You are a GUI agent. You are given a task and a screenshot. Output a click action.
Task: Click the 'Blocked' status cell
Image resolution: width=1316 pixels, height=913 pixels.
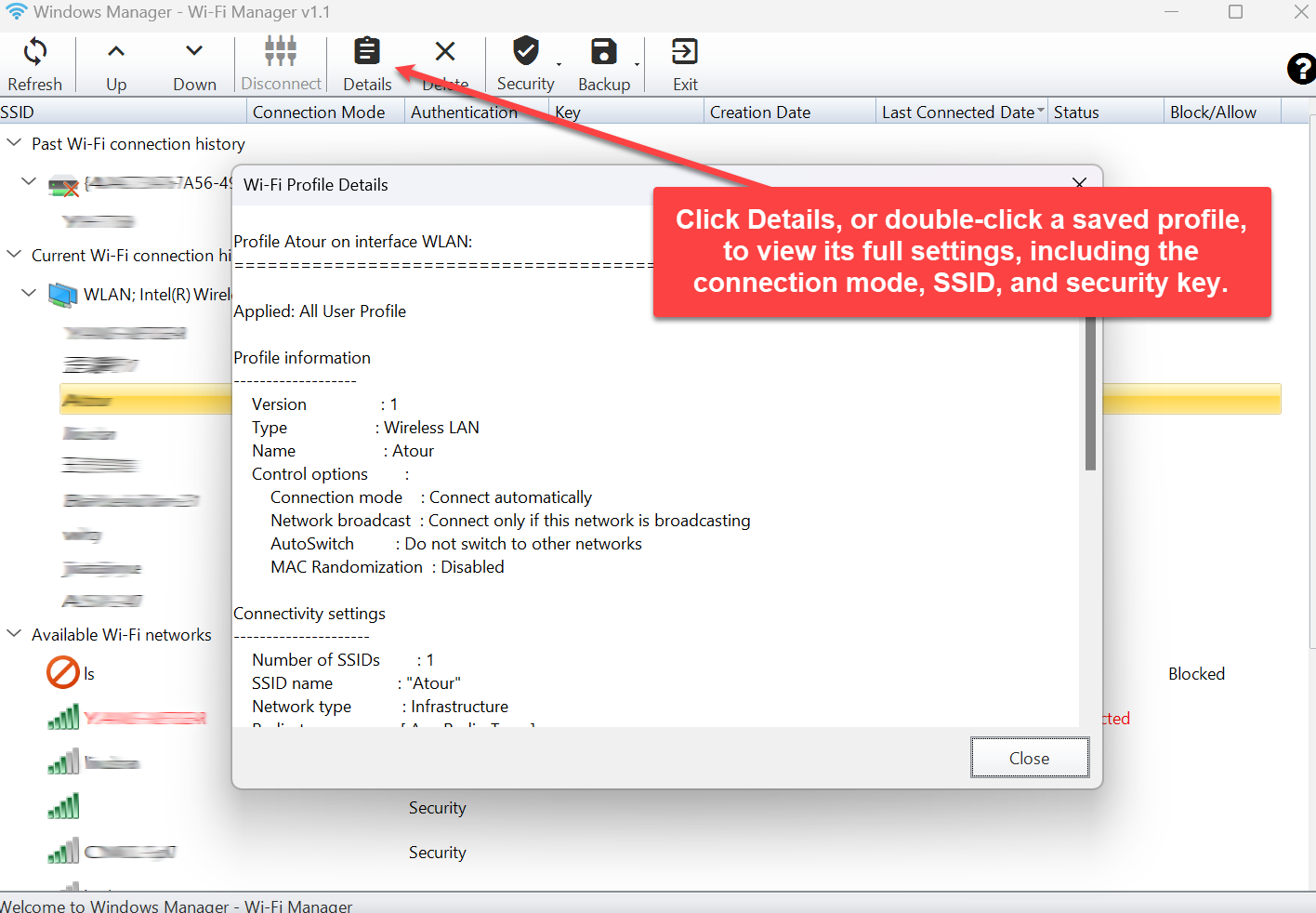click(1196, 673)
